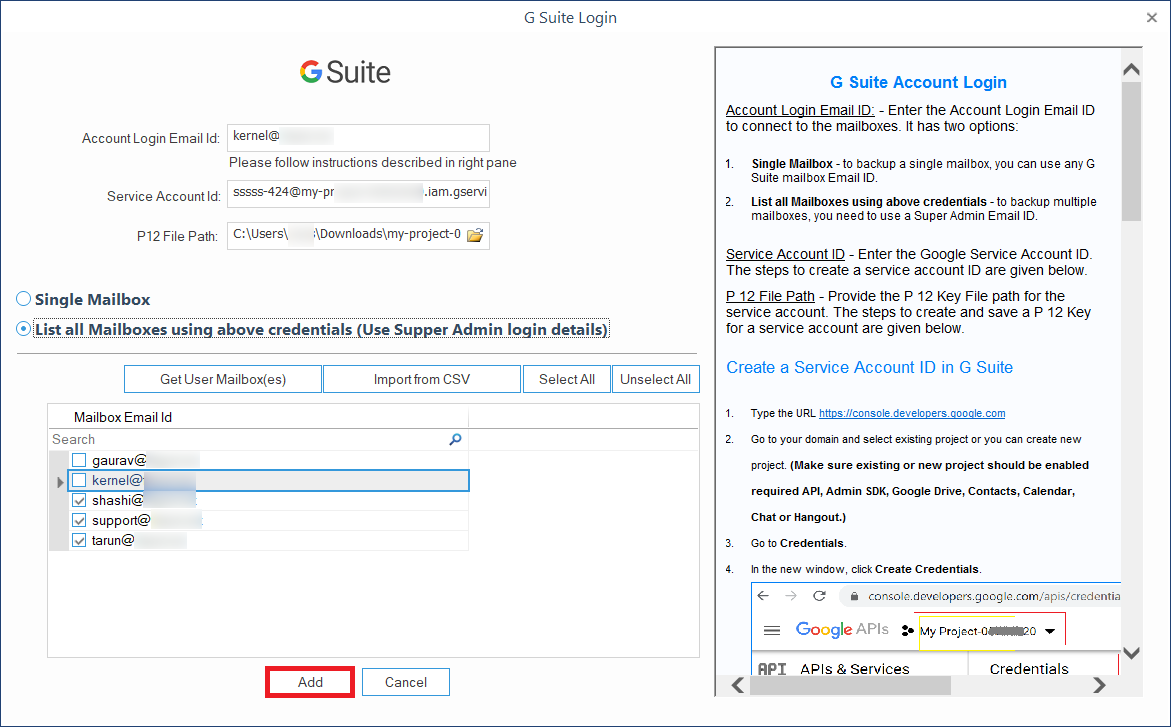1171x727 pixels.
Task: Select the Single Mailbox radio option
Action: click(x=24, y=299)
